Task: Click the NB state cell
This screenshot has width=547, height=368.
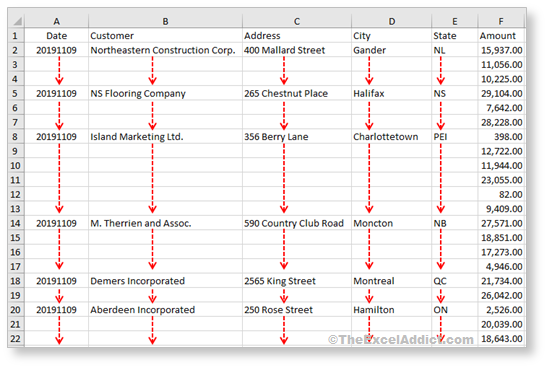Action: point(455,223)
